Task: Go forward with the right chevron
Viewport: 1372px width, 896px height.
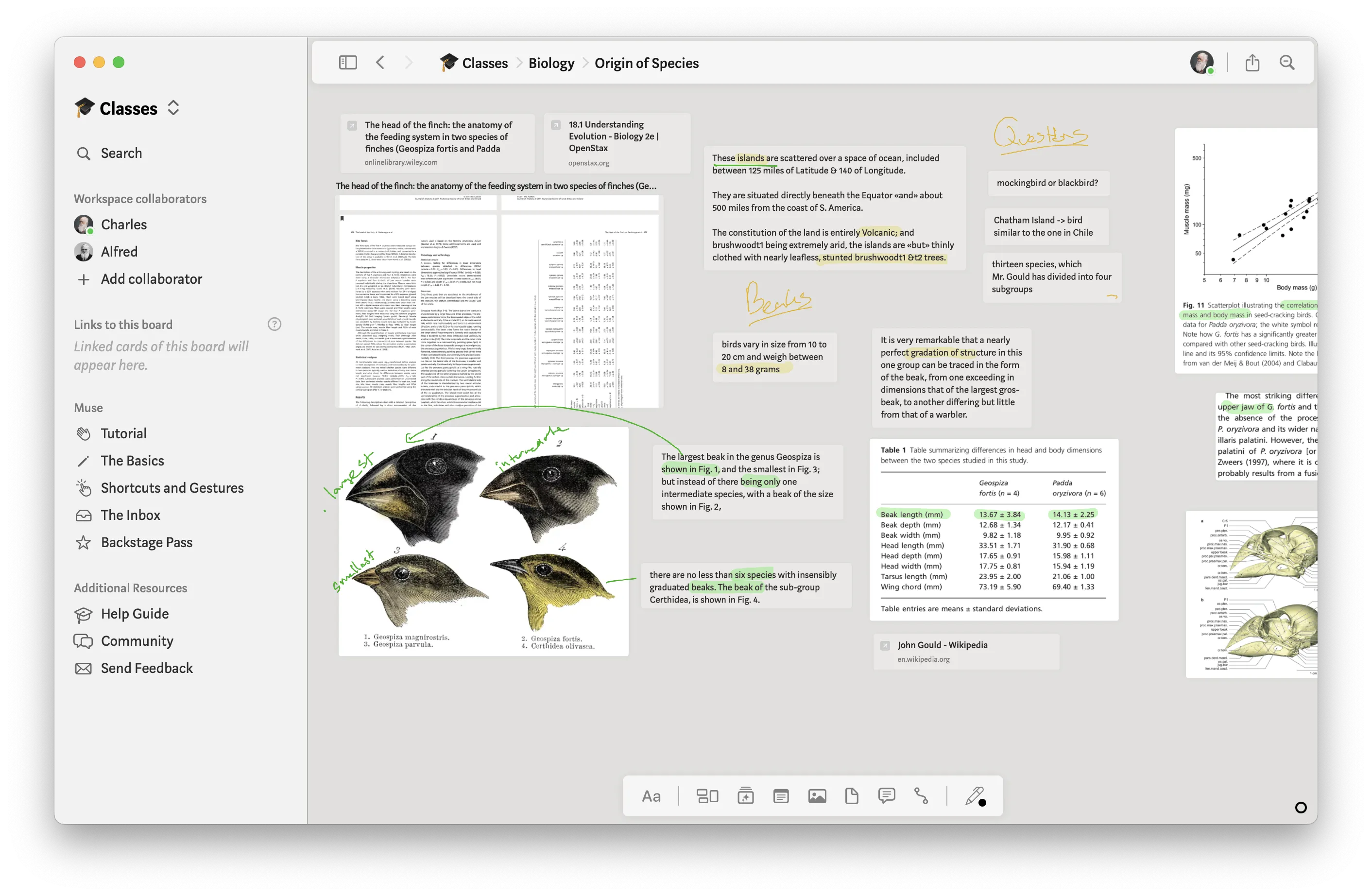Action: click(409, 62)
